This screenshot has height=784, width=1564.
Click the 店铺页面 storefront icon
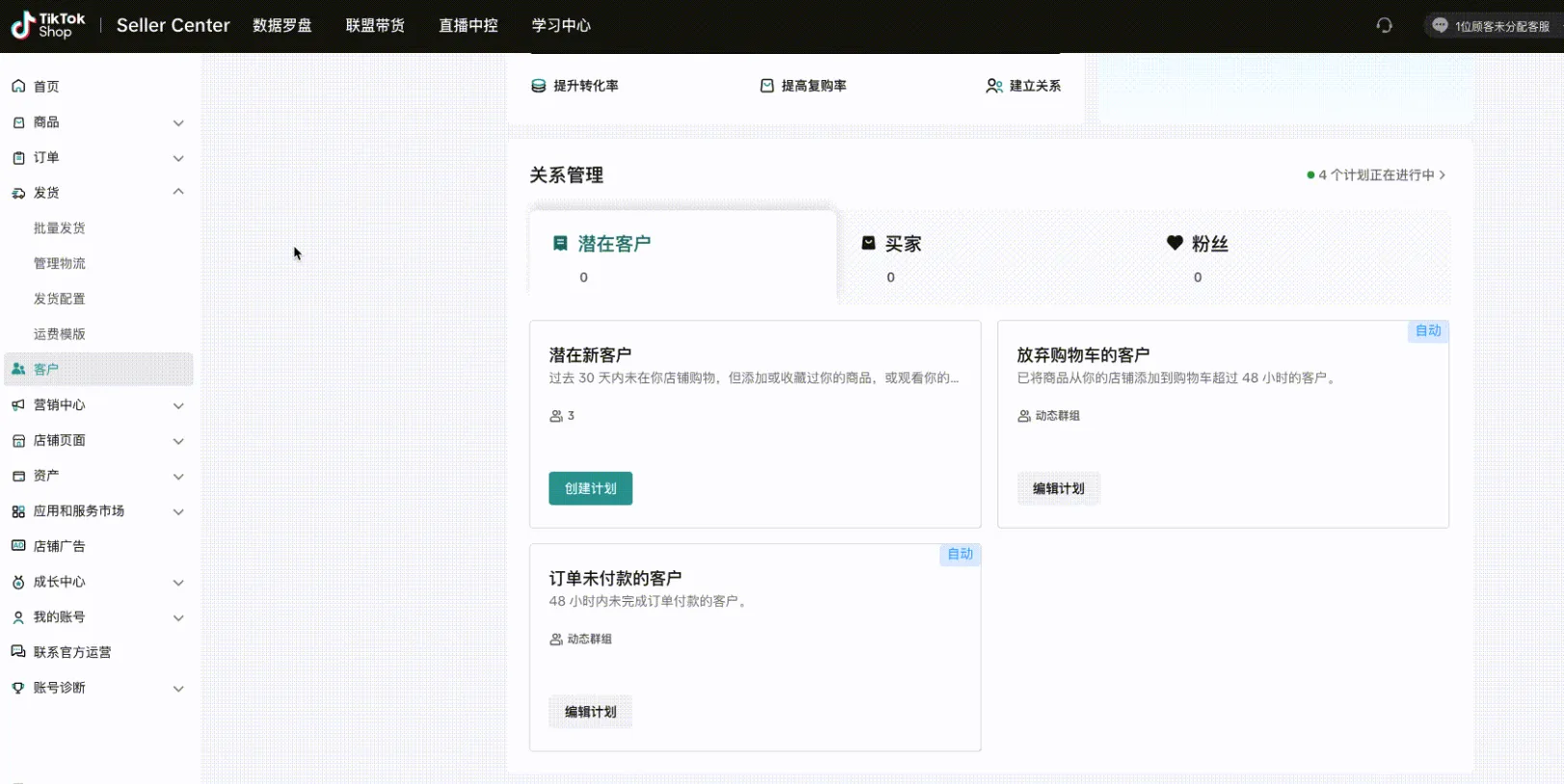point(18,441)
